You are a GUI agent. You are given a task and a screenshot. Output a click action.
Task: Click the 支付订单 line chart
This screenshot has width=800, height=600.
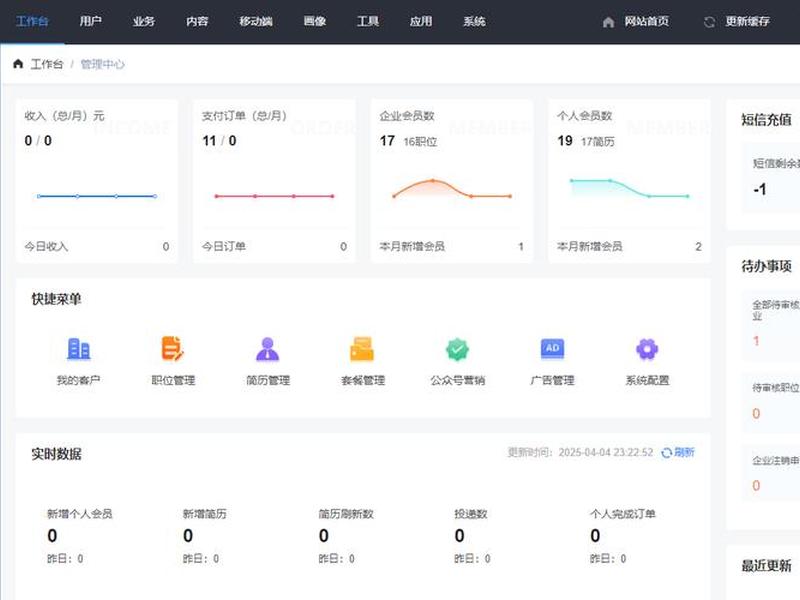pos(274,196)
